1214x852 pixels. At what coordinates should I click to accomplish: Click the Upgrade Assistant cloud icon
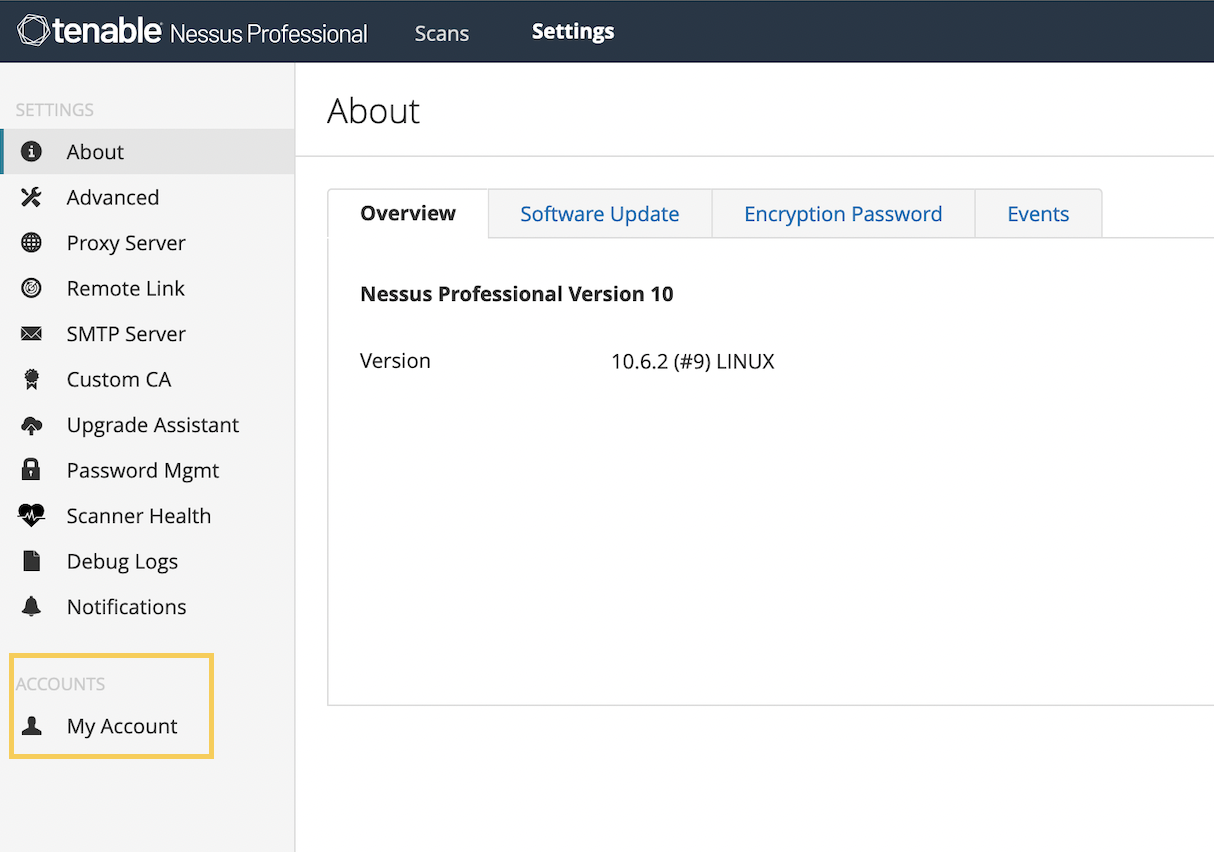click(x=31, y=425)
